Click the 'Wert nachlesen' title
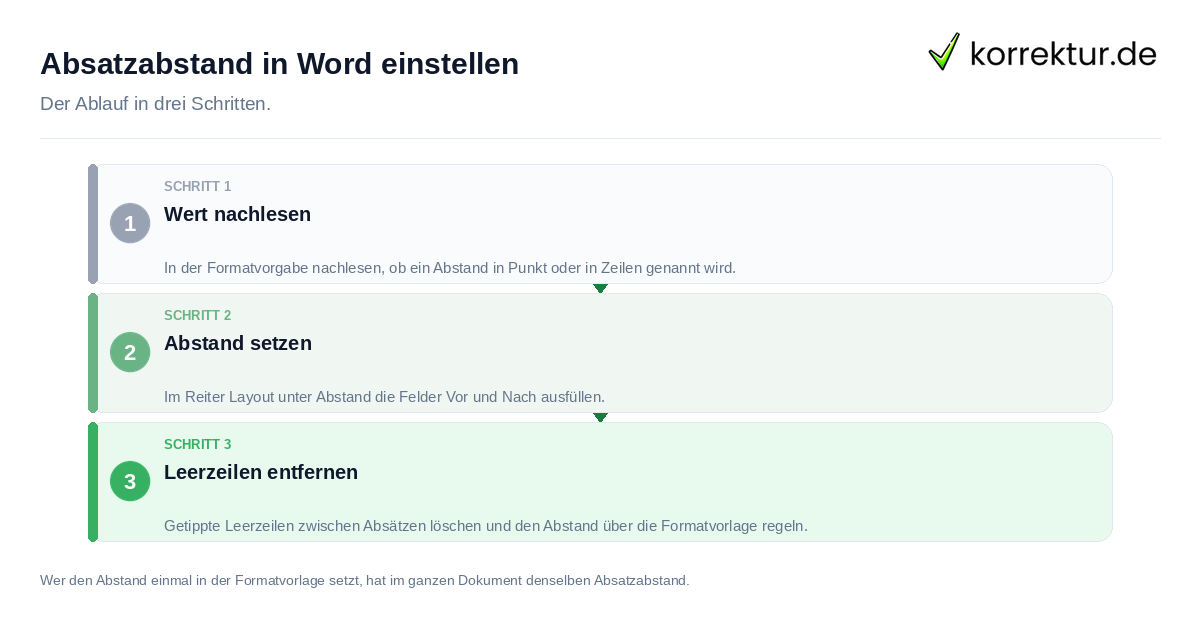Image resolution: width=1200 pixels, height=630 pixels. click(x=237, y=214)
